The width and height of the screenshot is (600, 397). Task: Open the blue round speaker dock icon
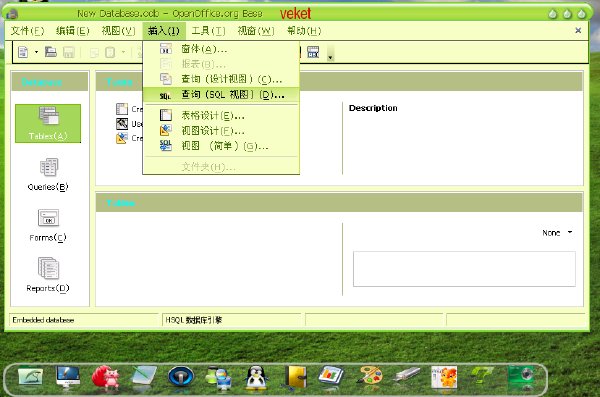[x=181, y=377]
